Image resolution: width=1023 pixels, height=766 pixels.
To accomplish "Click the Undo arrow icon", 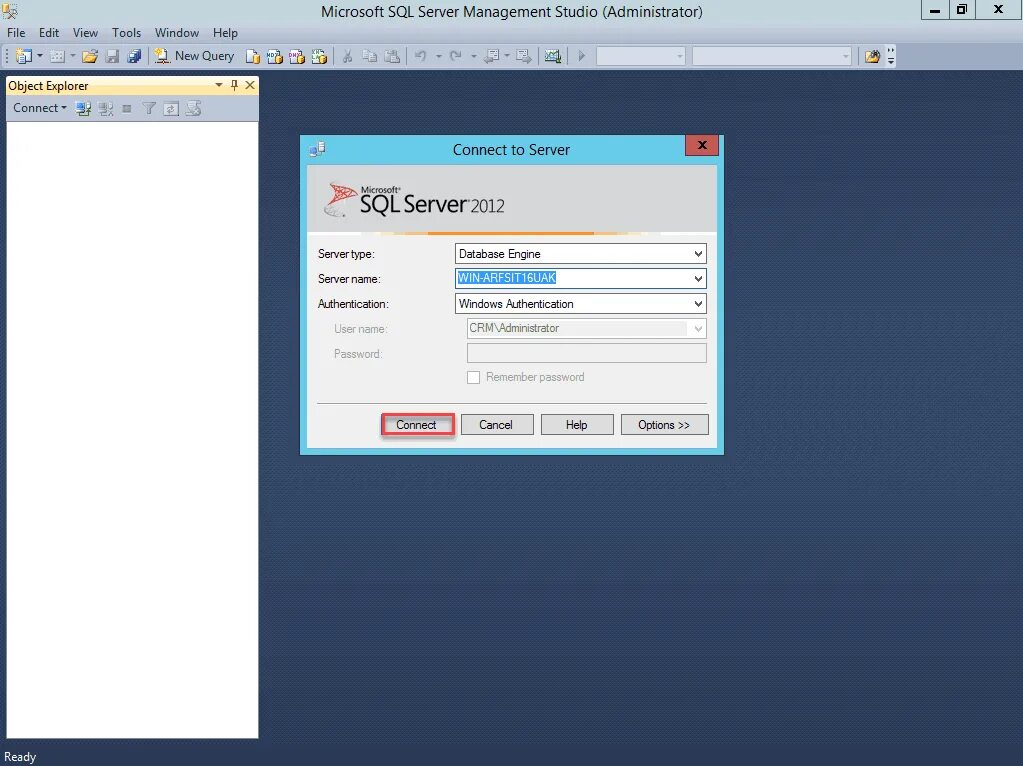I will point(421,56).
